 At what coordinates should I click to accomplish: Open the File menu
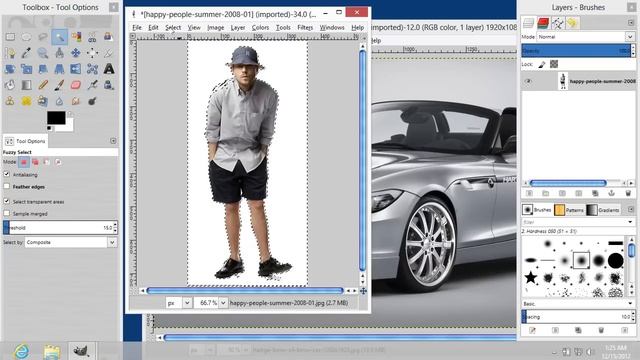coord(137,27)
